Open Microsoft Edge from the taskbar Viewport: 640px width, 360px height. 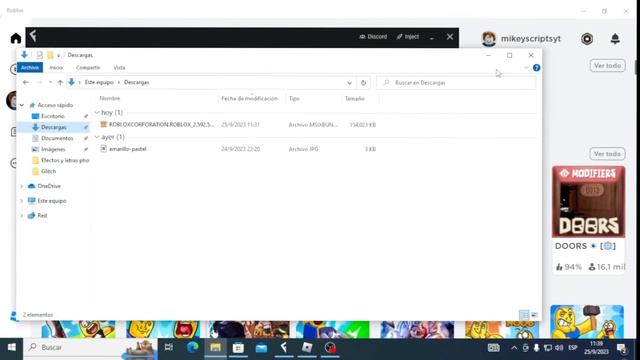[x=192, y=347]
